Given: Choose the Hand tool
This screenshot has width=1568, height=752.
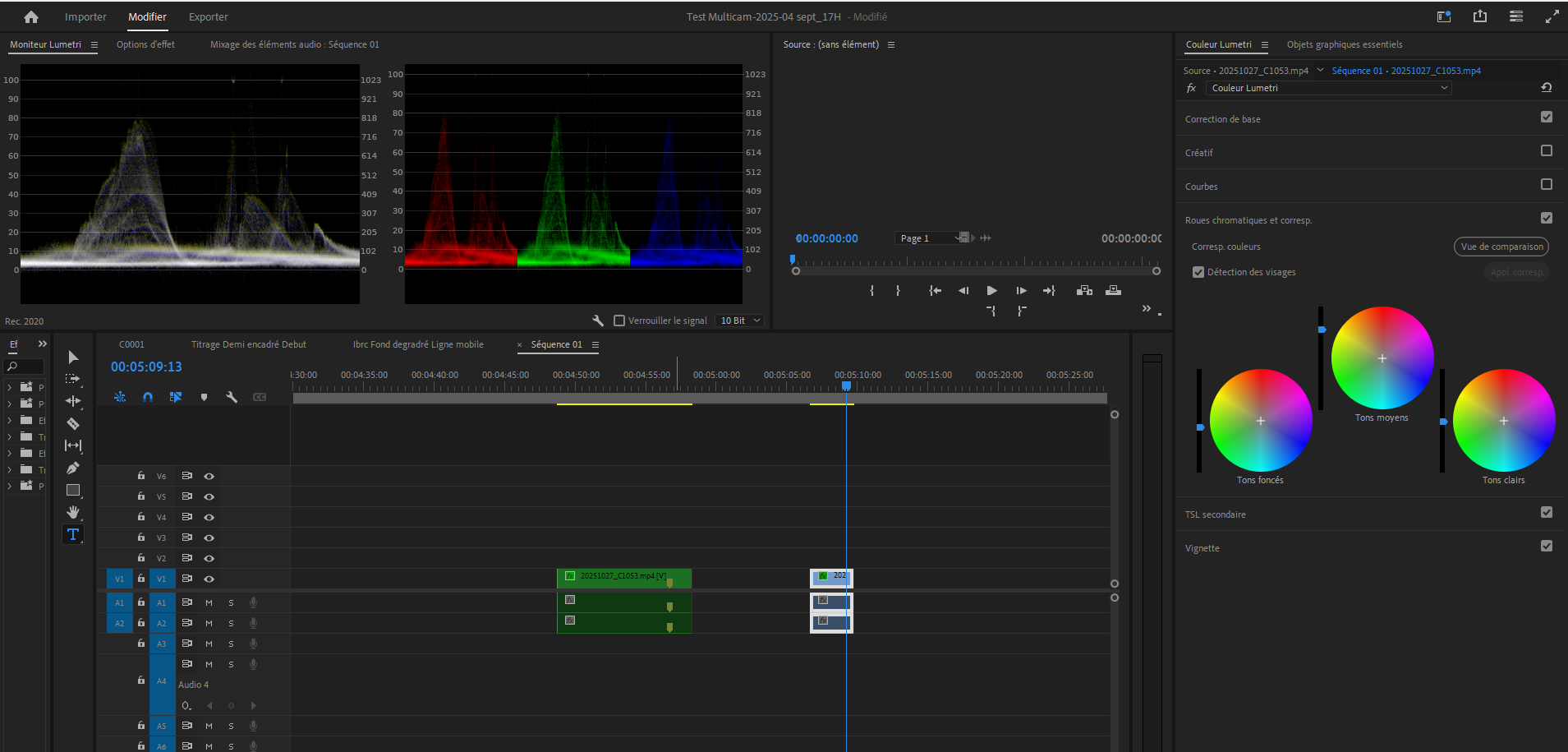Looking at the screenshot, I should click(x=73, y=512).
